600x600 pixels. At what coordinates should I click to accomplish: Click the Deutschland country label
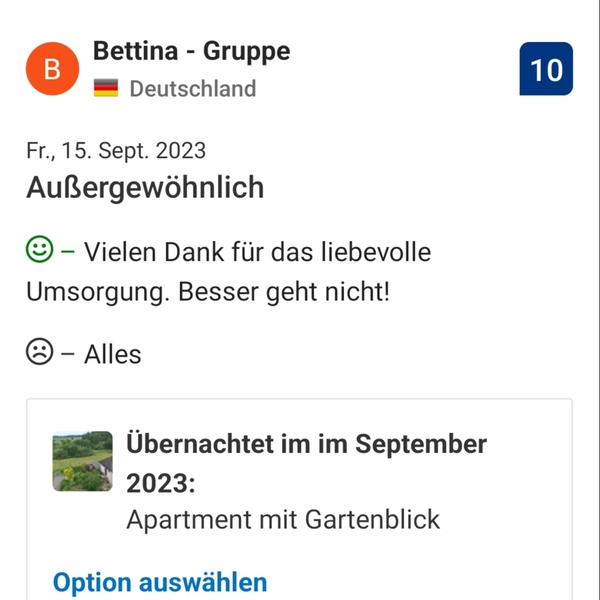coord(192,88)
